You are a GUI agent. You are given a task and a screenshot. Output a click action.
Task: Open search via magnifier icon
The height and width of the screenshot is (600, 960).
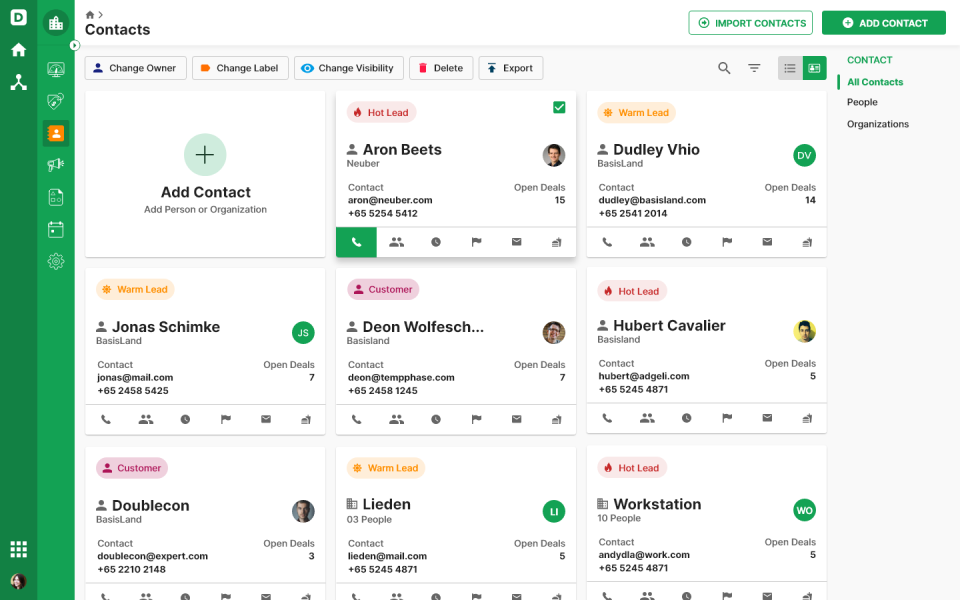coord(724,68)
